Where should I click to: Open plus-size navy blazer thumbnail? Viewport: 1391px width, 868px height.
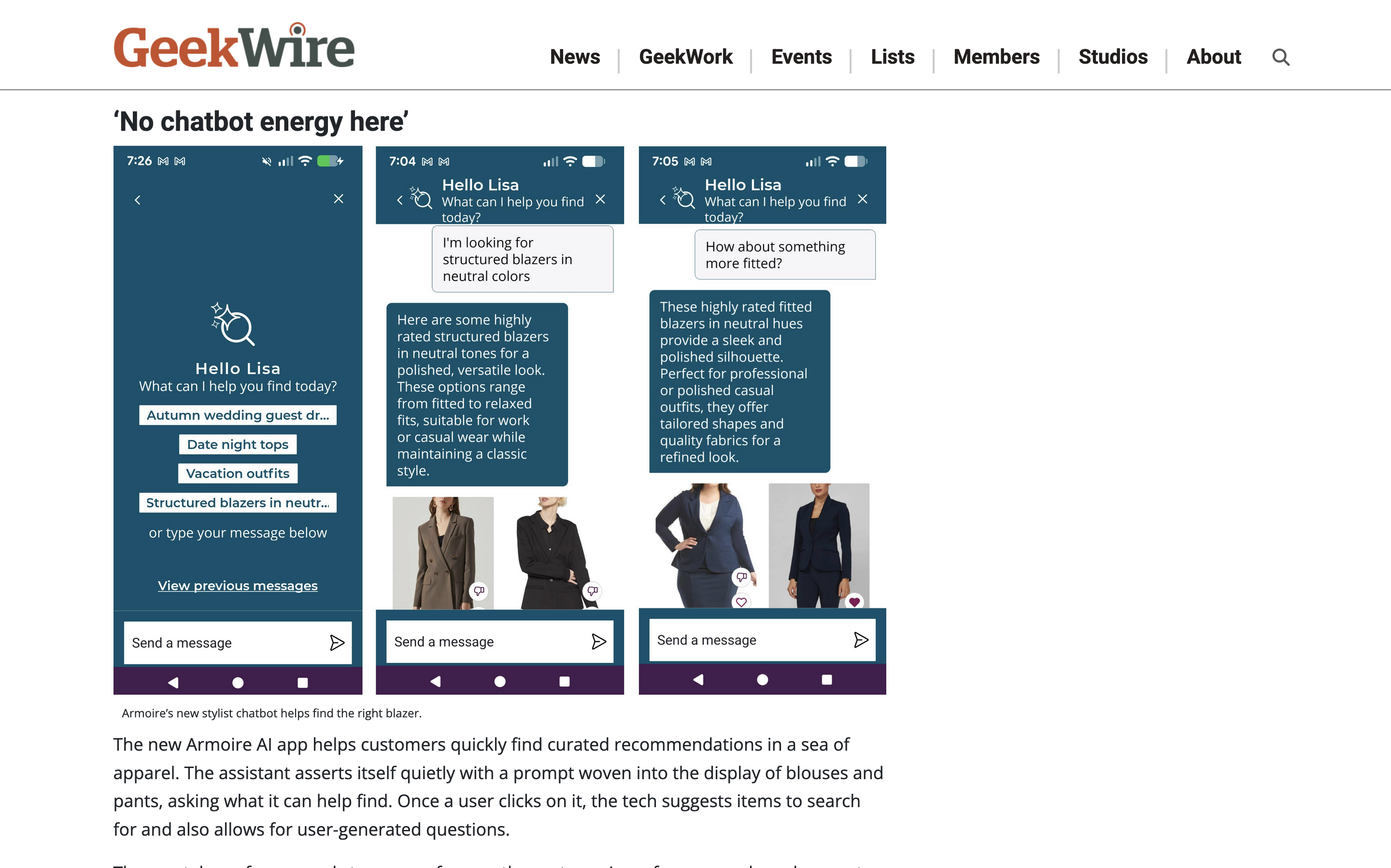[x=705, y=545]
